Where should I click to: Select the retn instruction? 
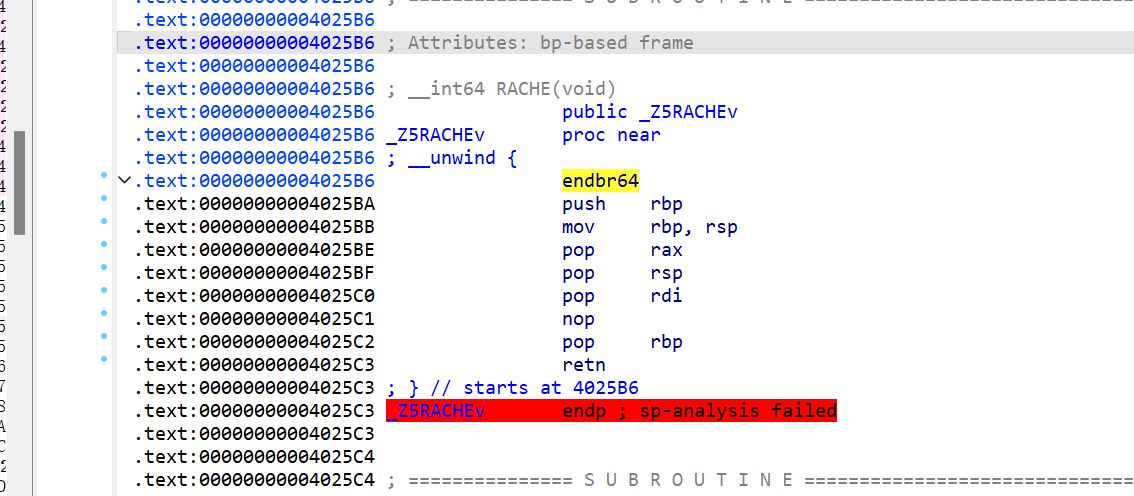[583, 365]
